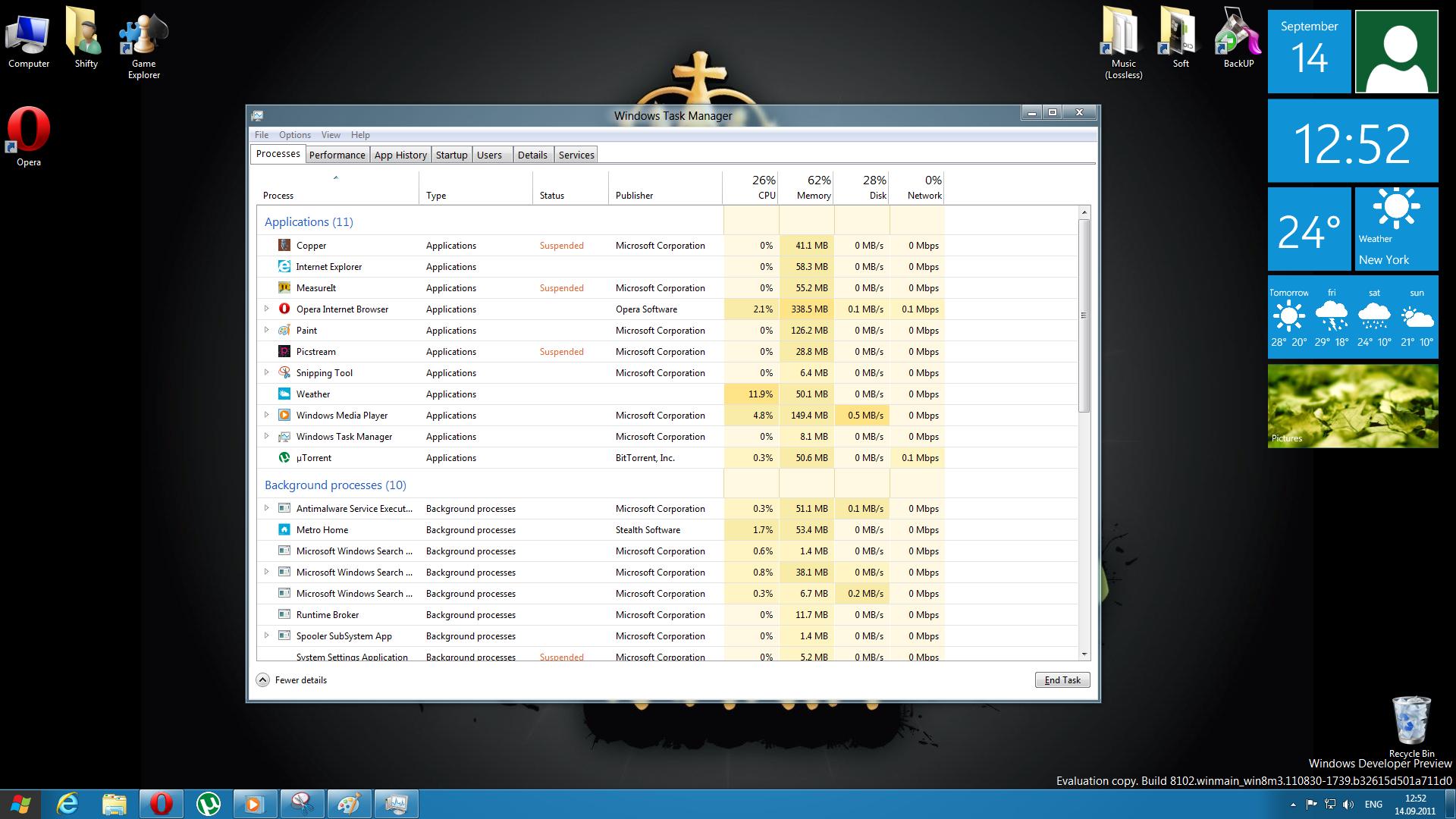Image resolution: width=1456 pixels, height=819 pixels.
Task: Select the Applications (11) group header
Action: click(x=309, y=221)
